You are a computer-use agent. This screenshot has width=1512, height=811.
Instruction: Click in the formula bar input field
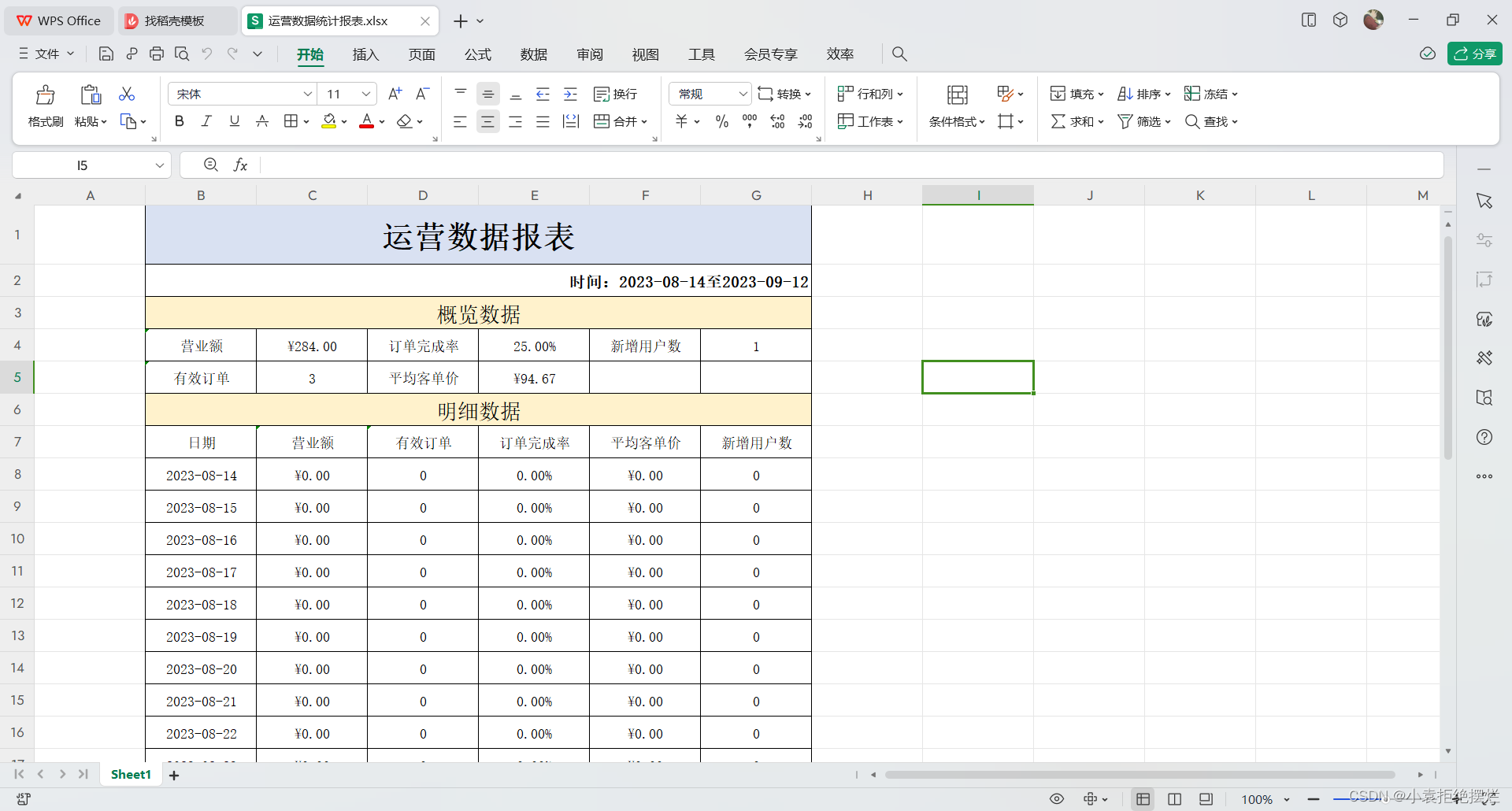tap(850, 165)
